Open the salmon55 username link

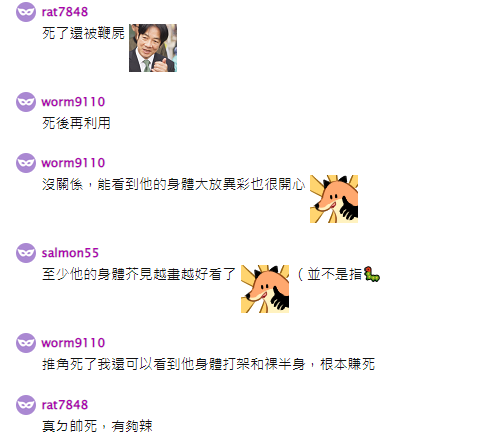70,253
